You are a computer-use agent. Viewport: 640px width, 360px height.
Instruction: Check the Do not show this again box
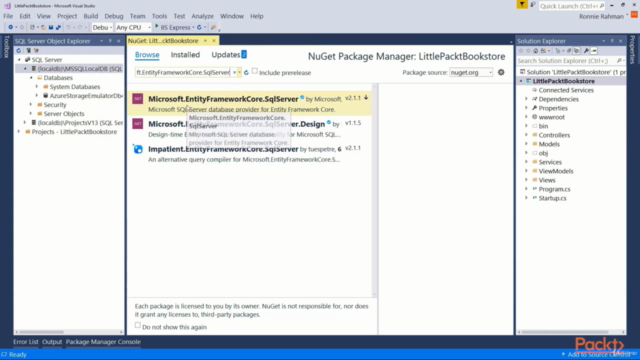(138, 325)
